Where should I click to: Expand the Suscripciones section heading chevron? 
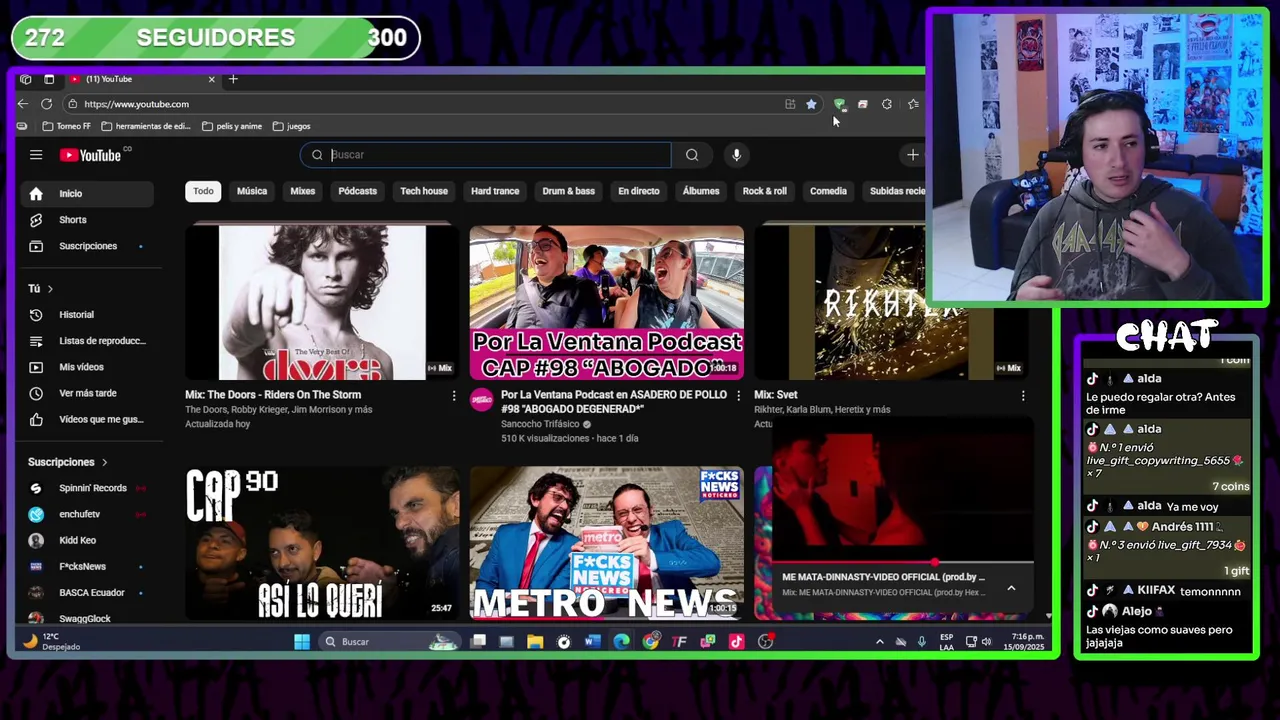point(104,462)
